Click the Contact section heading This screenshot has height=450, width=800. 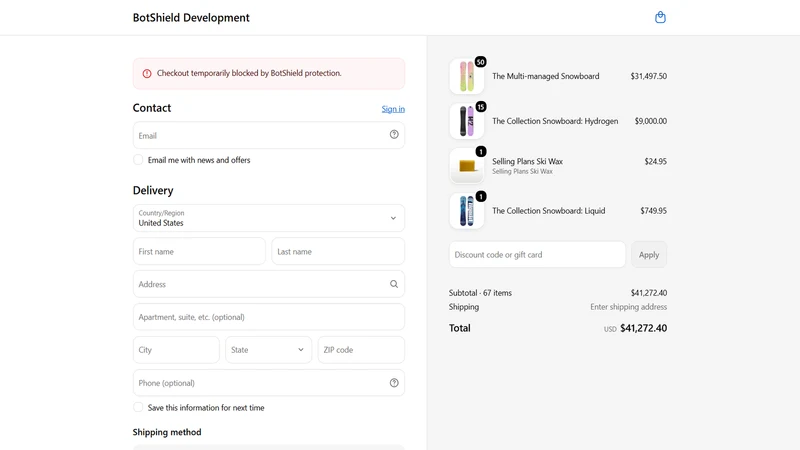[152, 108]
